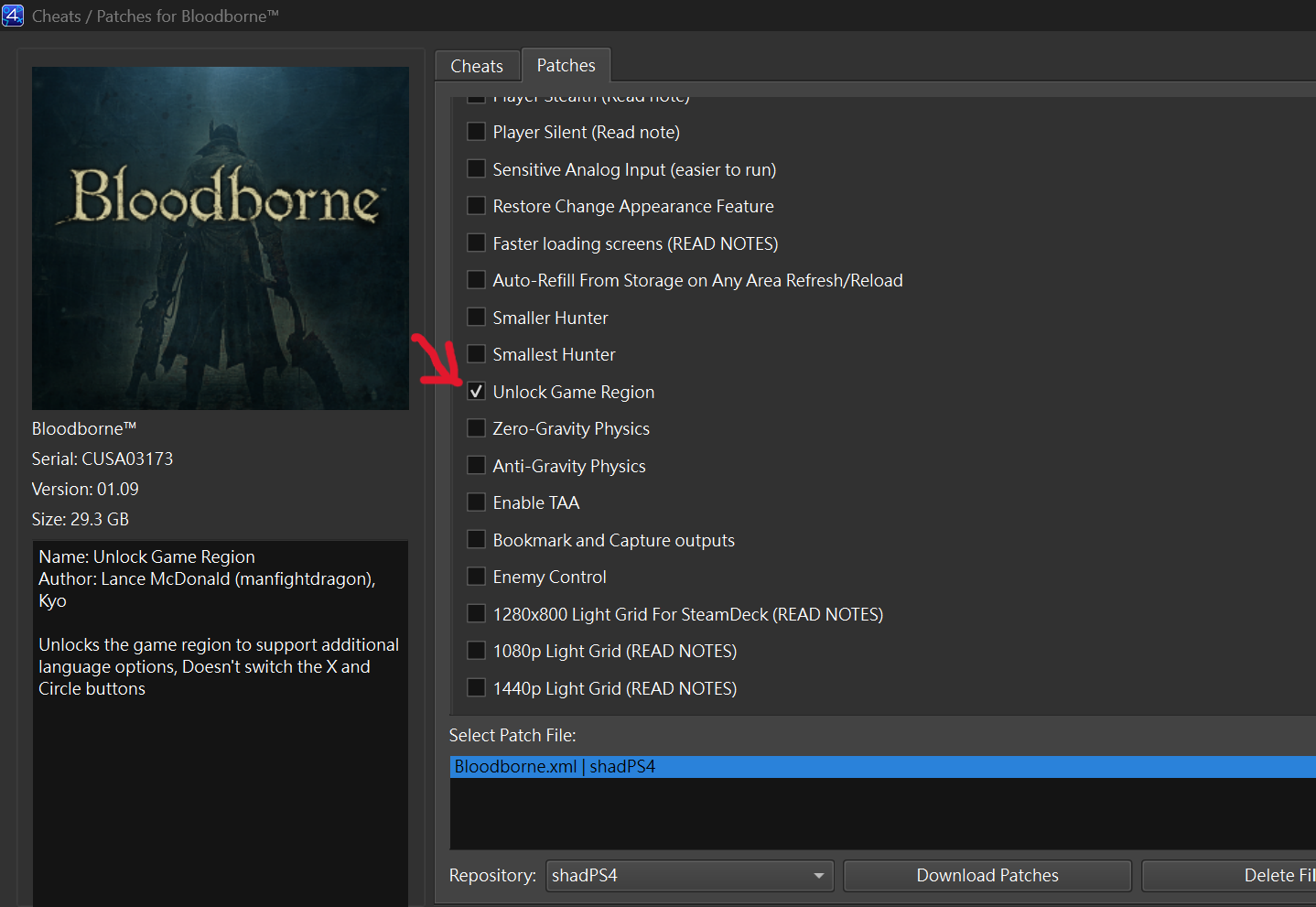Click the Name: Unlock Game Region text
1316x907 pixels.
[146, 556]
